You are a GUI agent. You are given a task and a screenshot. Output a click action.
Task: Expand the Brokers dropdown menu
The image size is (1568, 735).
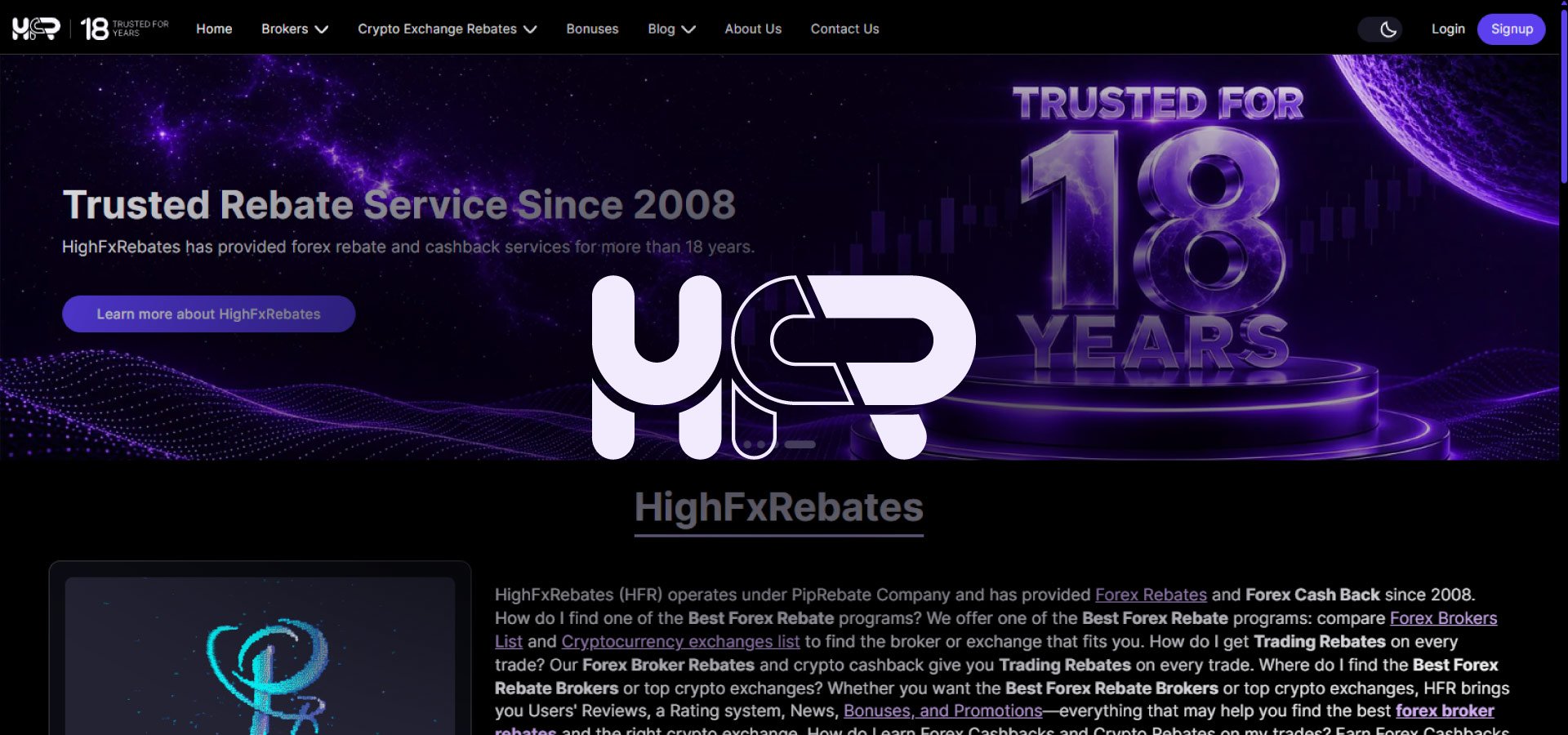(295, 29)
